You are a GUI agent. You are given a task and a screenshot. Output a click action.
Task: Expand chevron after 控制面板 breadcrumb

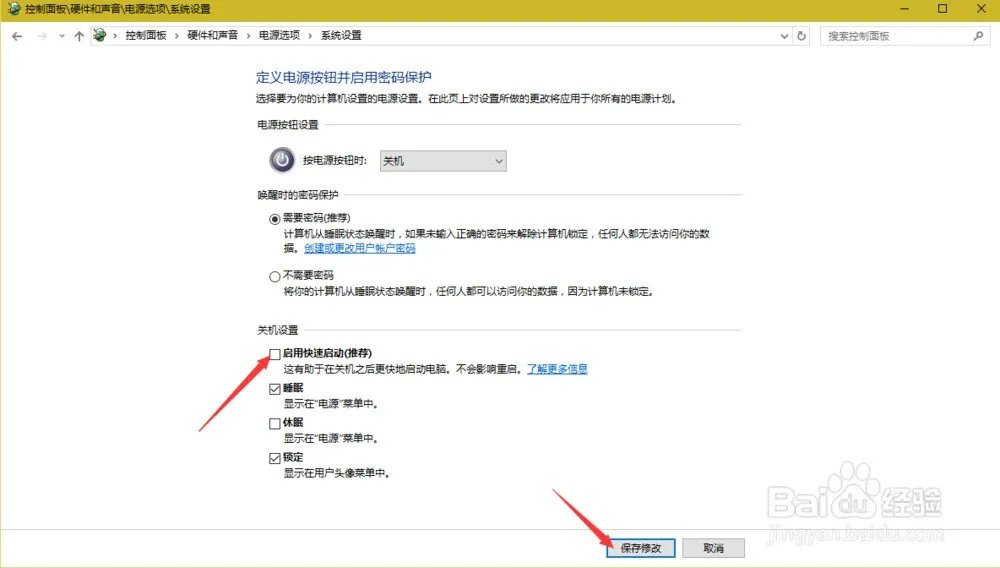tap(177, 36)
